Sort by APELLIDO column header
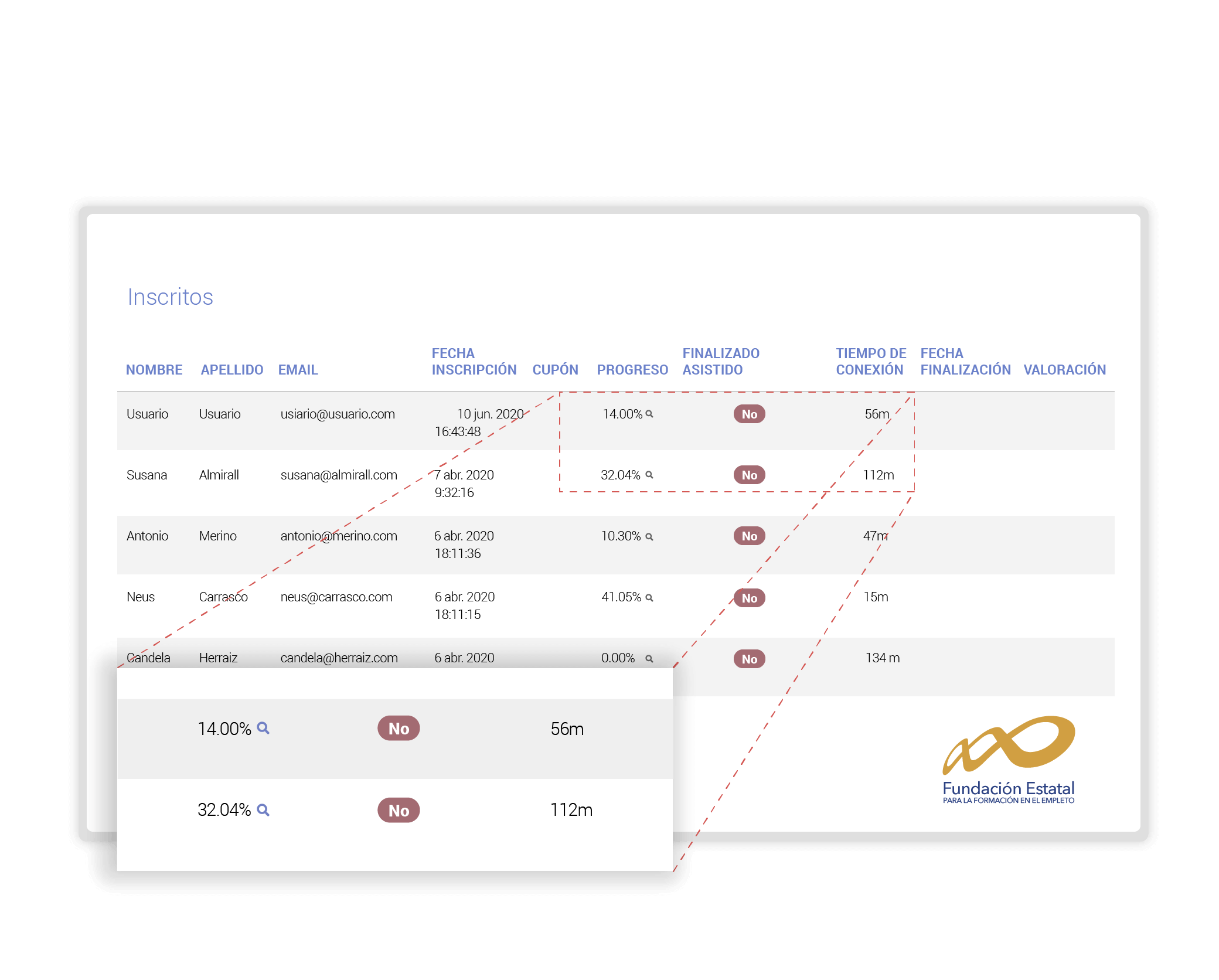Screen dimensions: 1219x980 [232, 370]
